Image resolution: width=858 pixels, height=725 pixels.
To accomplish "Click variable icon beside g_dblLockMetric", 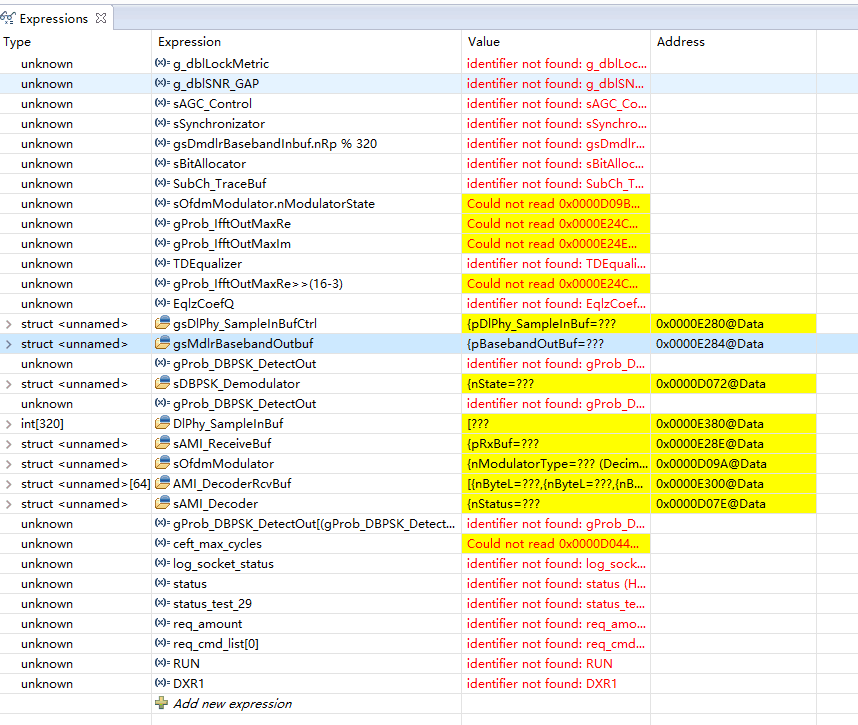I will point(163,63).
